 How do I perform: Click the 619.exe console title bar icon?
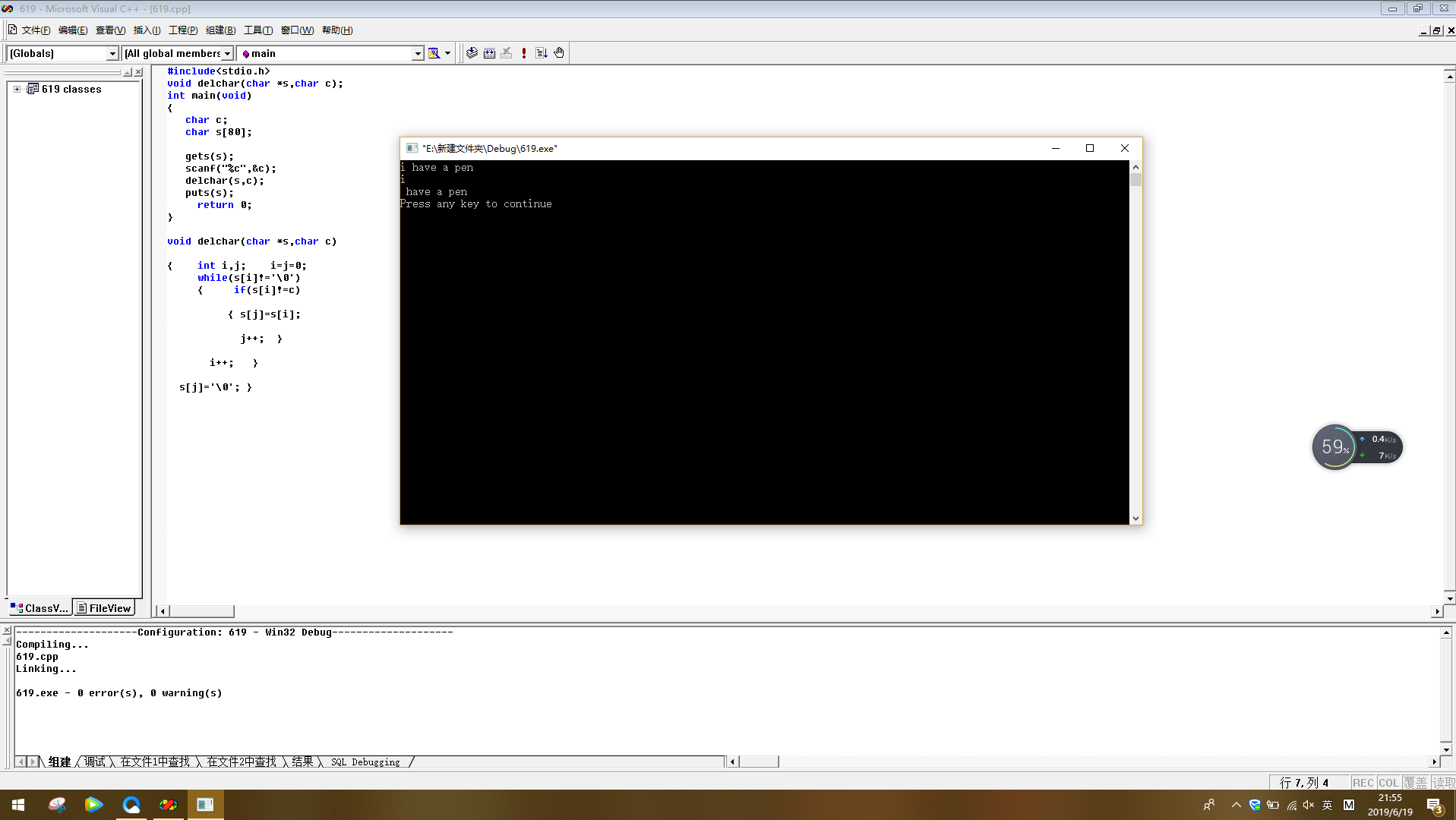(412, 148)
